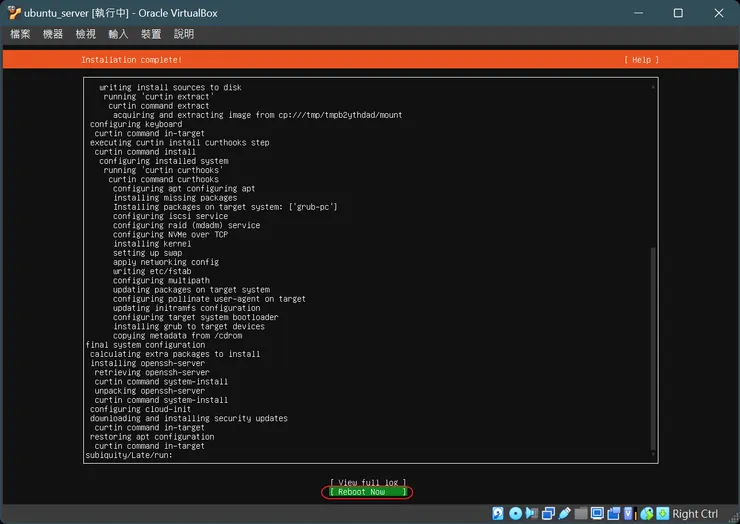Screen dimensions: 740x524
Task: Open the 裝置 menu
Action: 151,34
